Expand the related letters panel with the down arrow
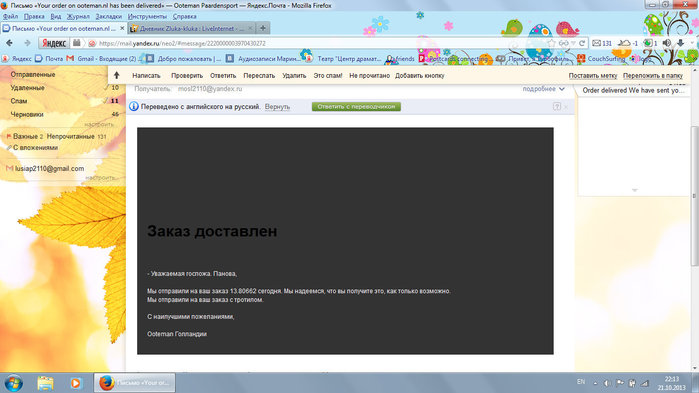This screenshot has height=393, width=699. pyautogui.click(x=634, y=190)
